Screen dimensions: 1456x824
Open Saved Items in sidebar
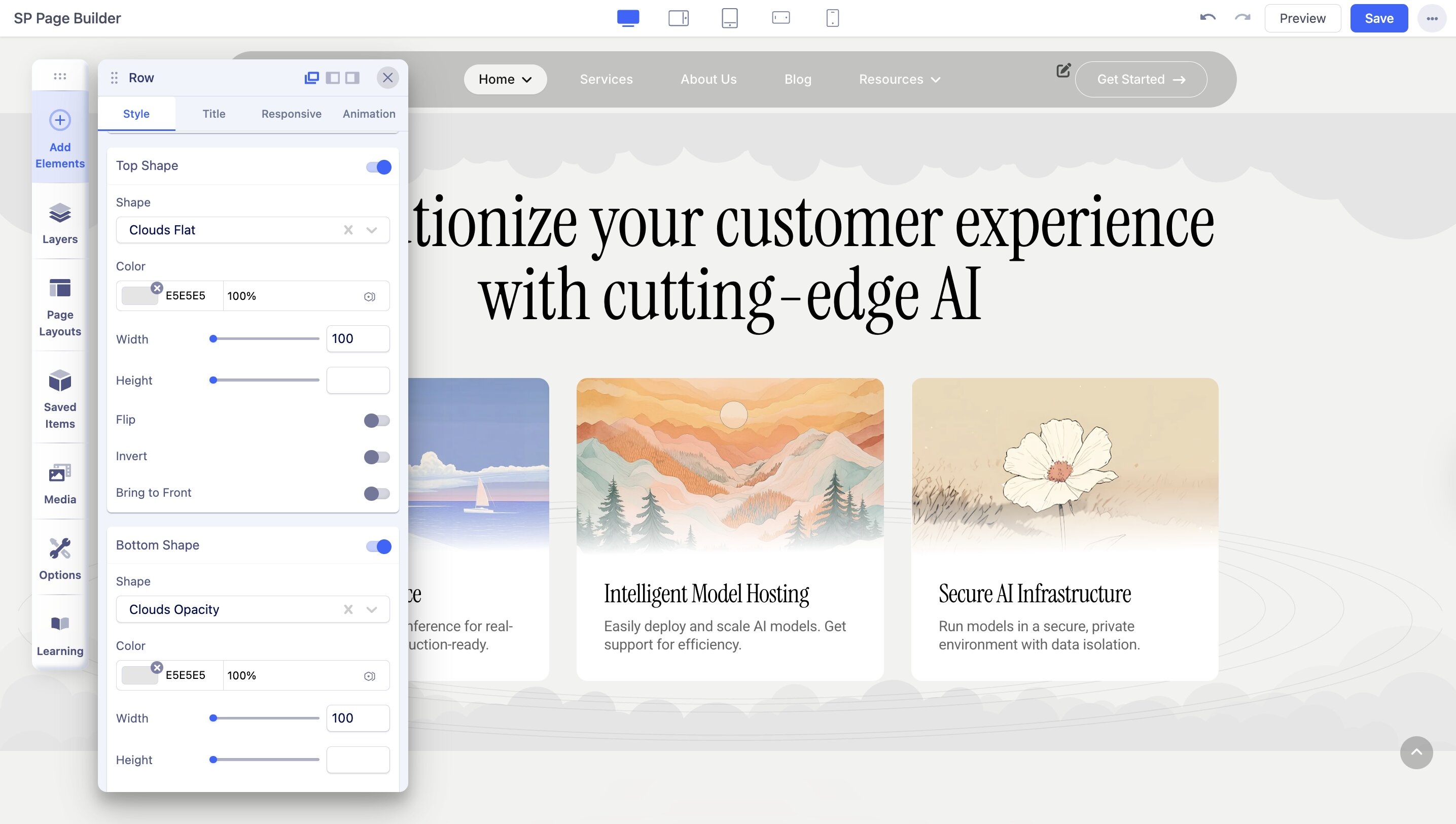coord(60,398)
